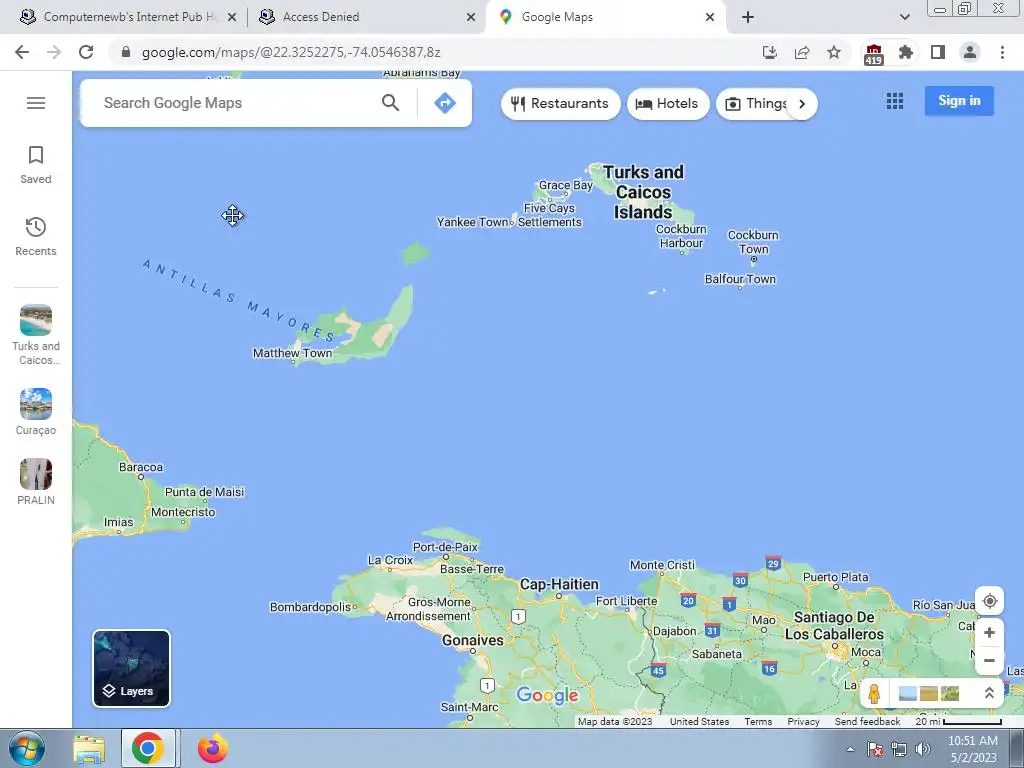The height and width of the screenshot is (768, 1024).
Task: Click the Santiago De Los Caballeros label
Action: tap(834, 626)
